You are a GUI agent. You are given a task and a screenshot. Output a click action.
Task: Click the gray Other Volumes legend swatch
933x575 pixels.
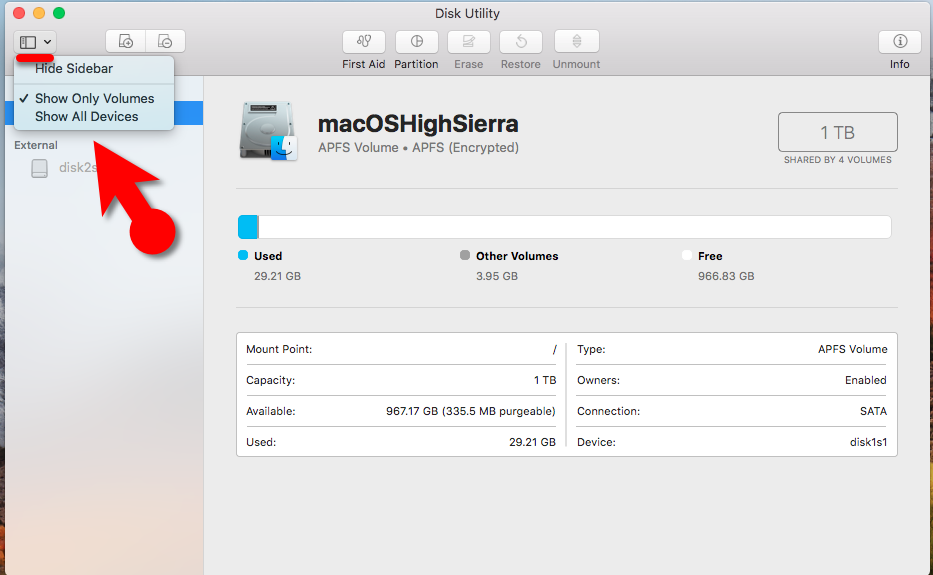[465, 255]
